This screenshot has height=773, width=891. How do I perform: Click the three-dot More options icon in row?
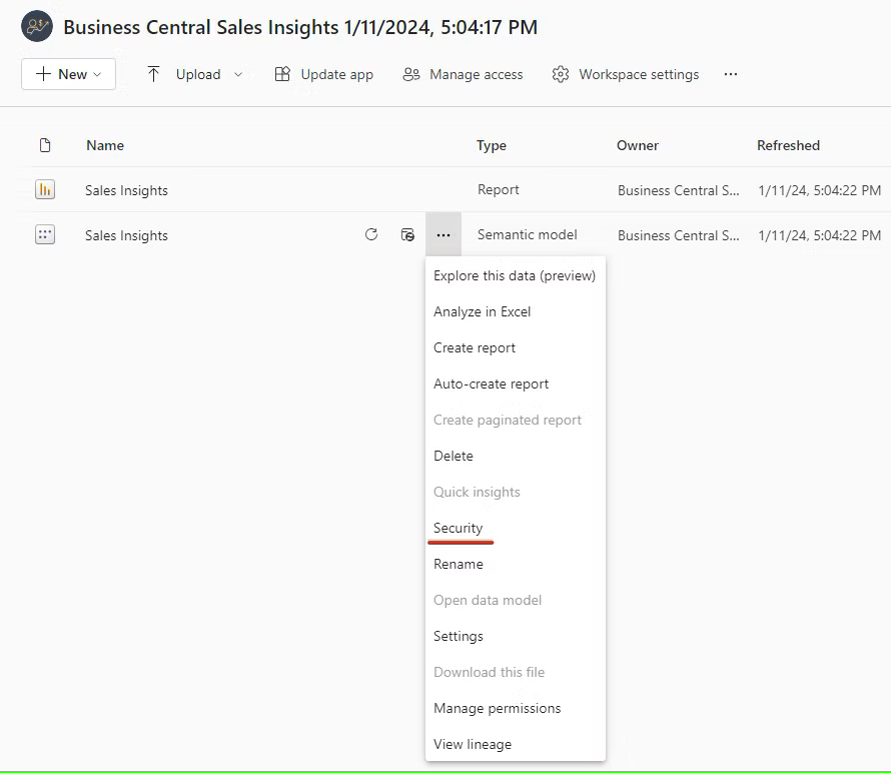click(x=443, y=235)
